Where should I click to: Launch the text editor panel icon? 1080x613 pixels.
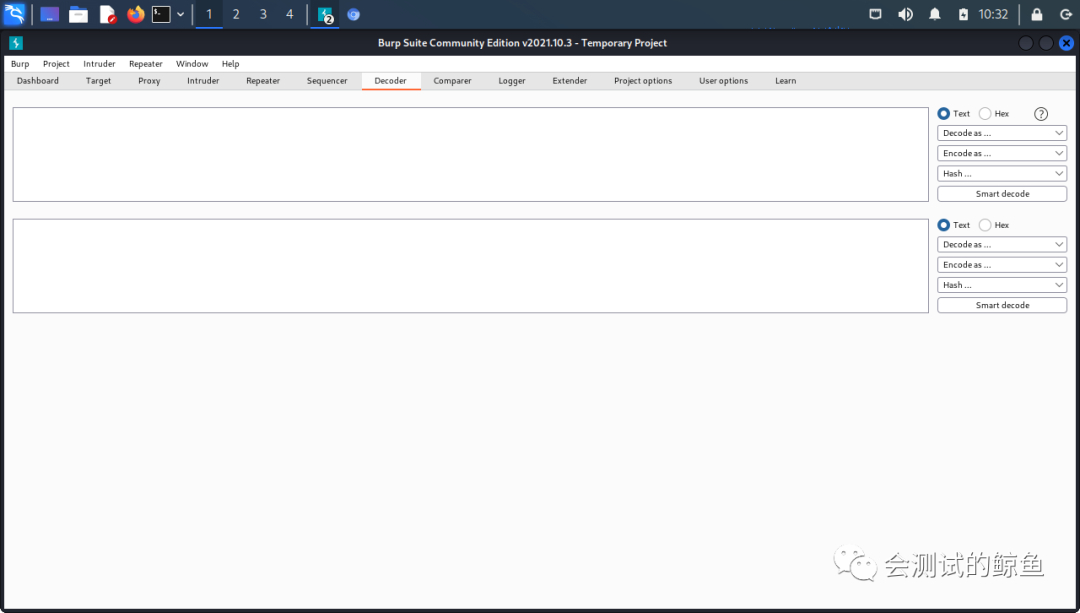(107, 14)
